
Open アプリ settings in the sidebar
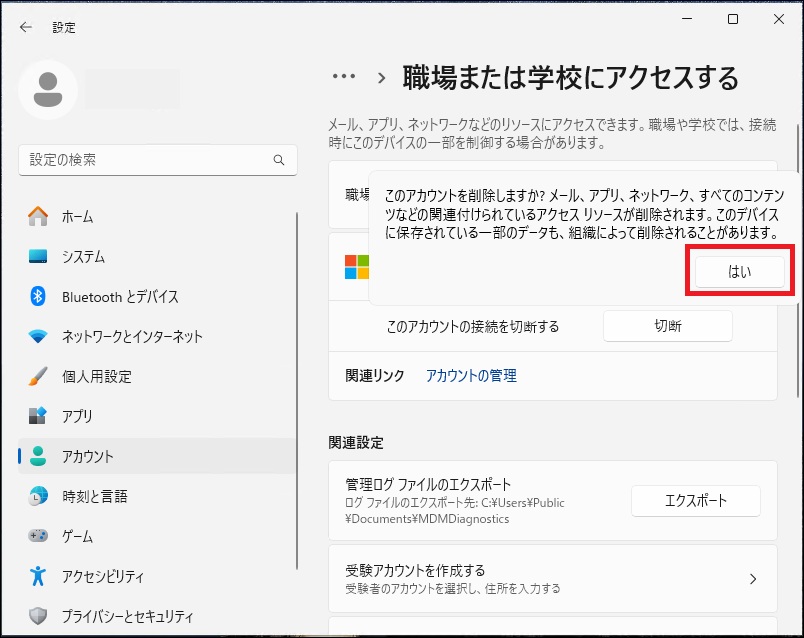(76, 416)
